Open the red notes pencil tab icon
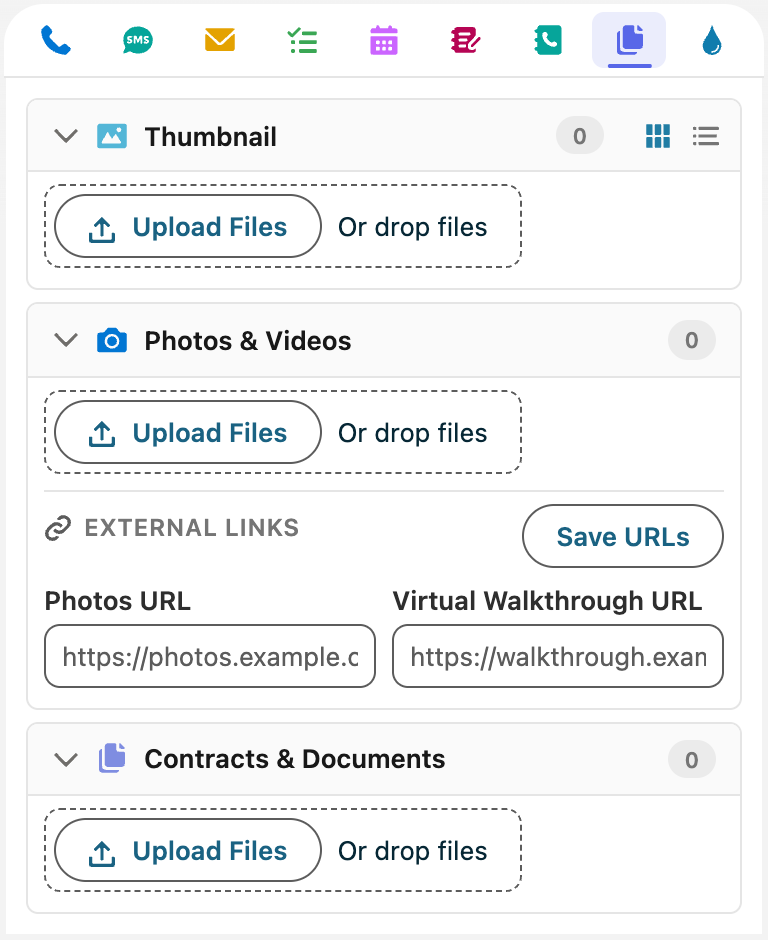 click(465, 40)
